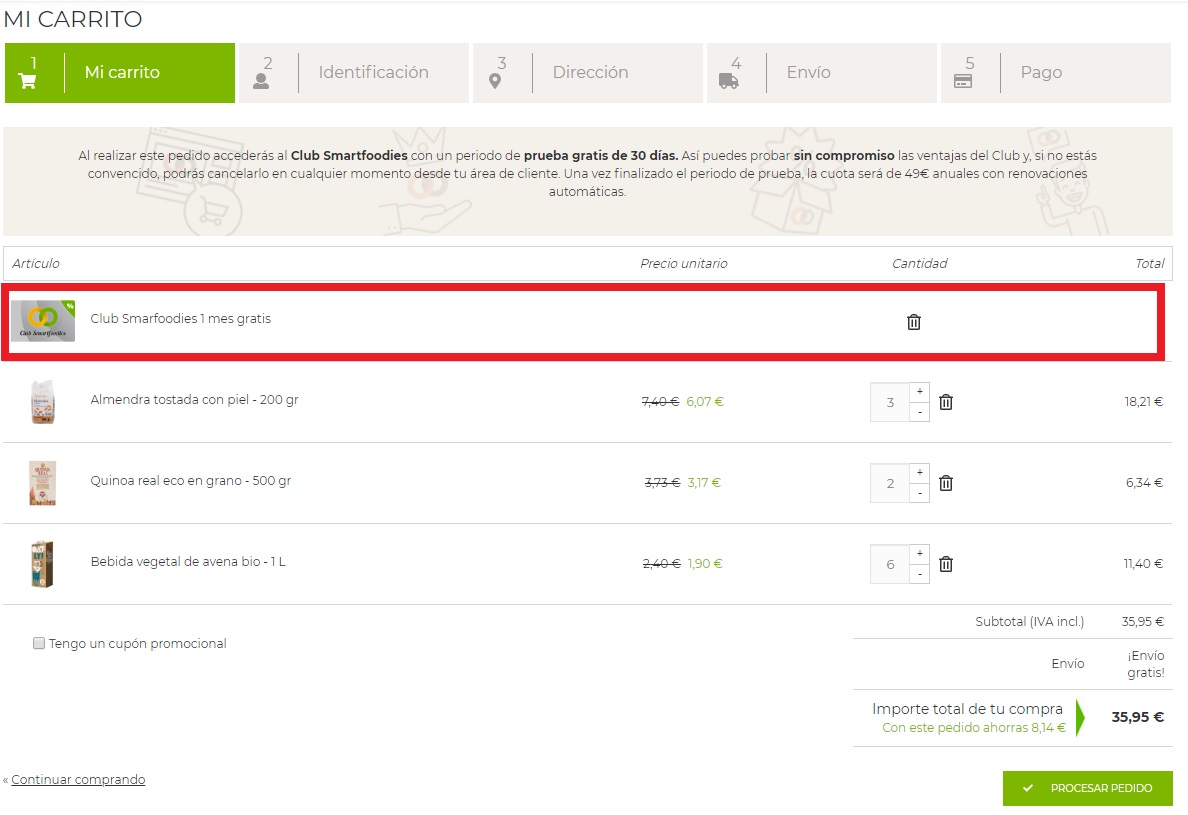Image resolution: width=1188 pixels, height=815 pixels.
Task: Click the location pin icon in Dirección step
Action: pyautogui.click(x=496, y=81)
